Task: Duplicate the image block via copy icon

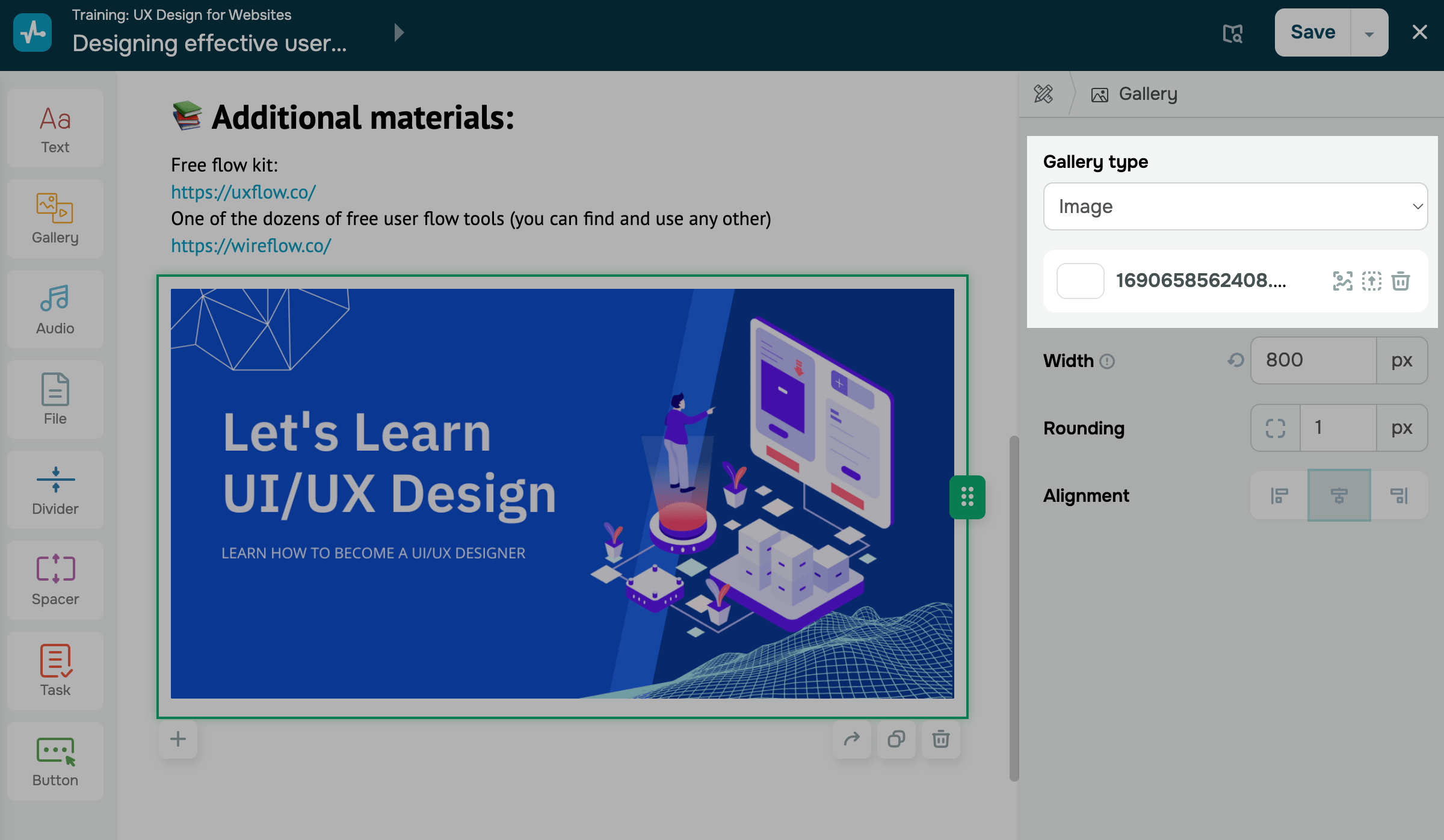Action: [x=896, y=740]
